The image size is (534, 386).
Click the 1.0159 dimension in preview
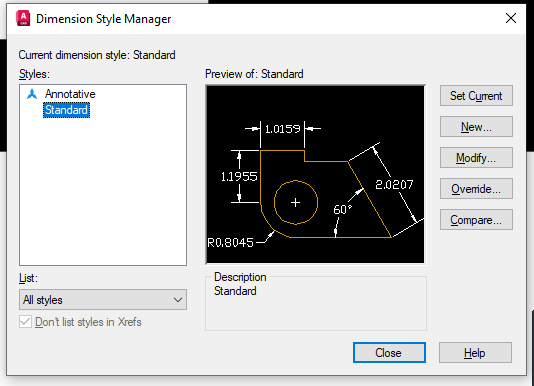283,129
